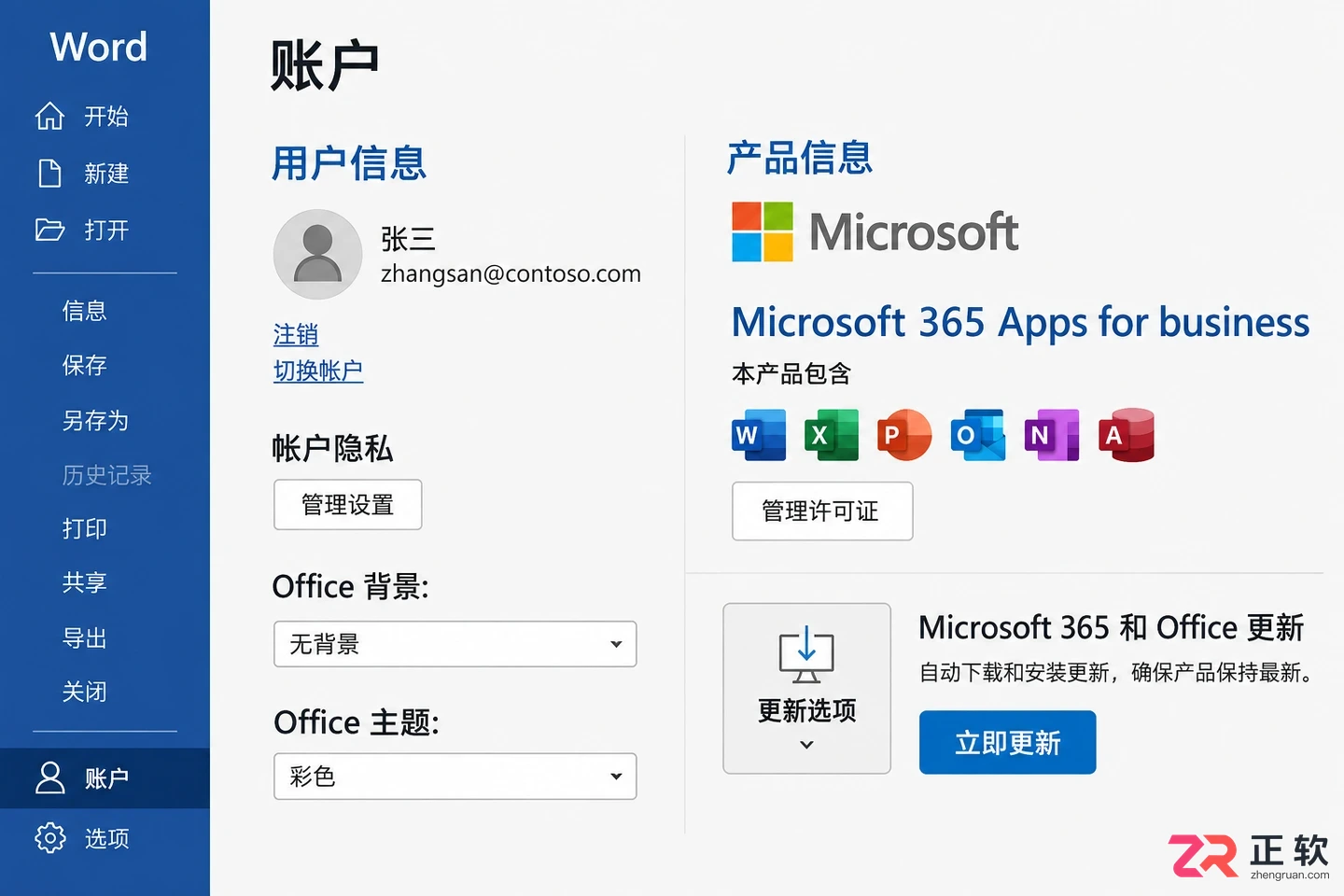Open 打印 in the sidebar
The height and width of the screenshot is (896, 1344).
[x=85, y=529]
